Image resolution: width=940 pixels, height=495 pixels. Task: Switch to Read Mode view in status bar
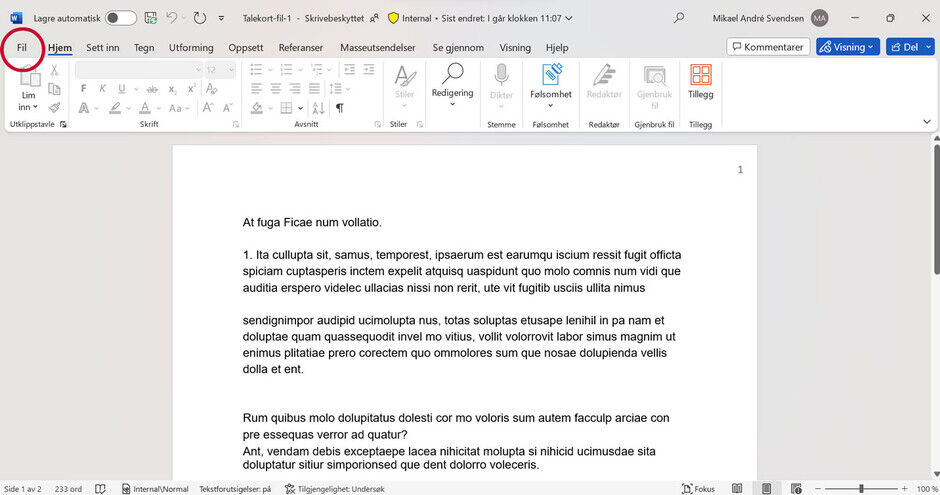click(x=737, y=489)
